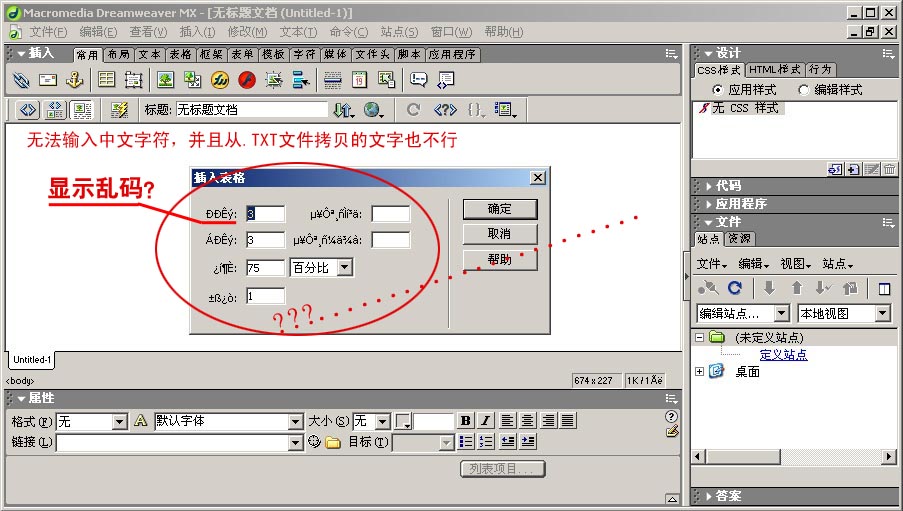Open the text color swatch picker
This screenshot has height=511, width=903.
pos(403,421)
